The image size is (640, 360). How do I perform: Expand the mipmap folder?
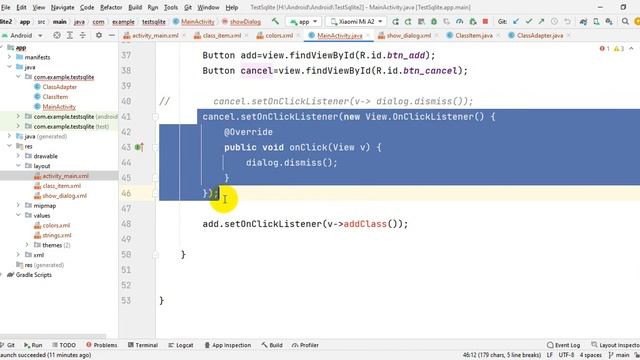pyautogui.click(x=18, y=205)
